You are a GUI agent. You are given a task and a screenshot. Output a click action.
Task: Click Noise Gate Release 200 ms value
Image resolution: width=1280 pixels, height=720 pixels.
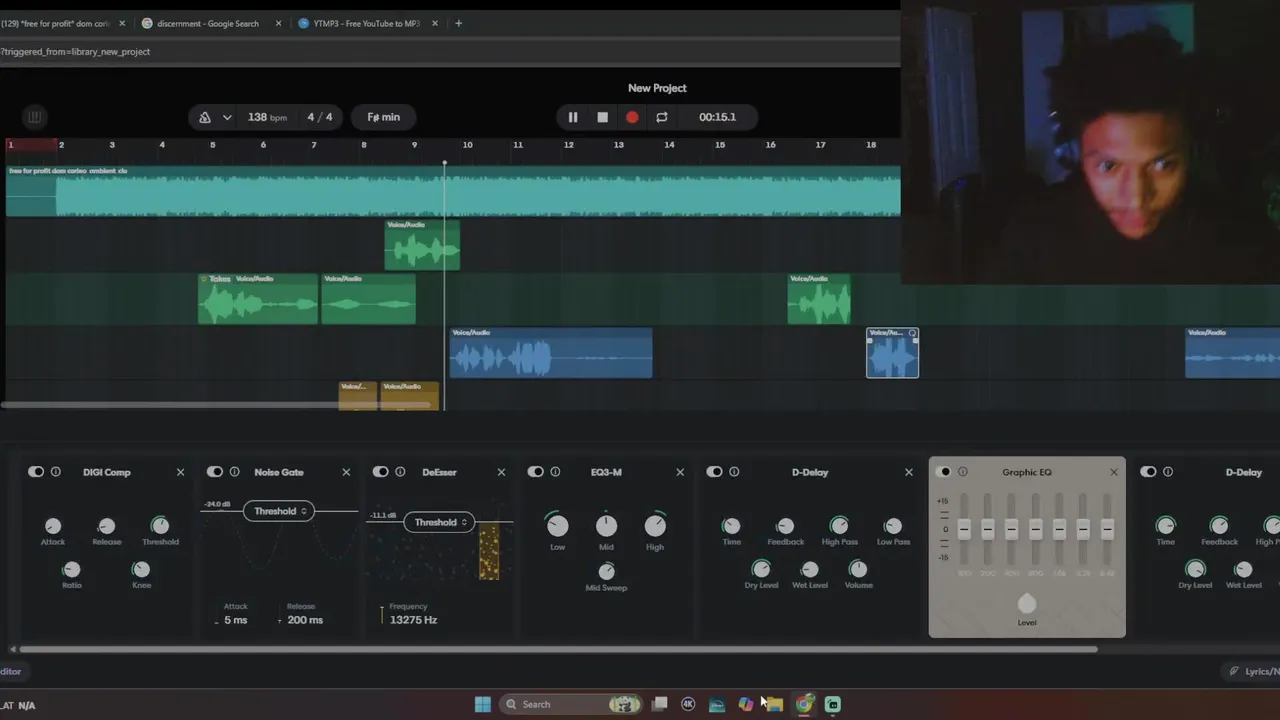305,620
